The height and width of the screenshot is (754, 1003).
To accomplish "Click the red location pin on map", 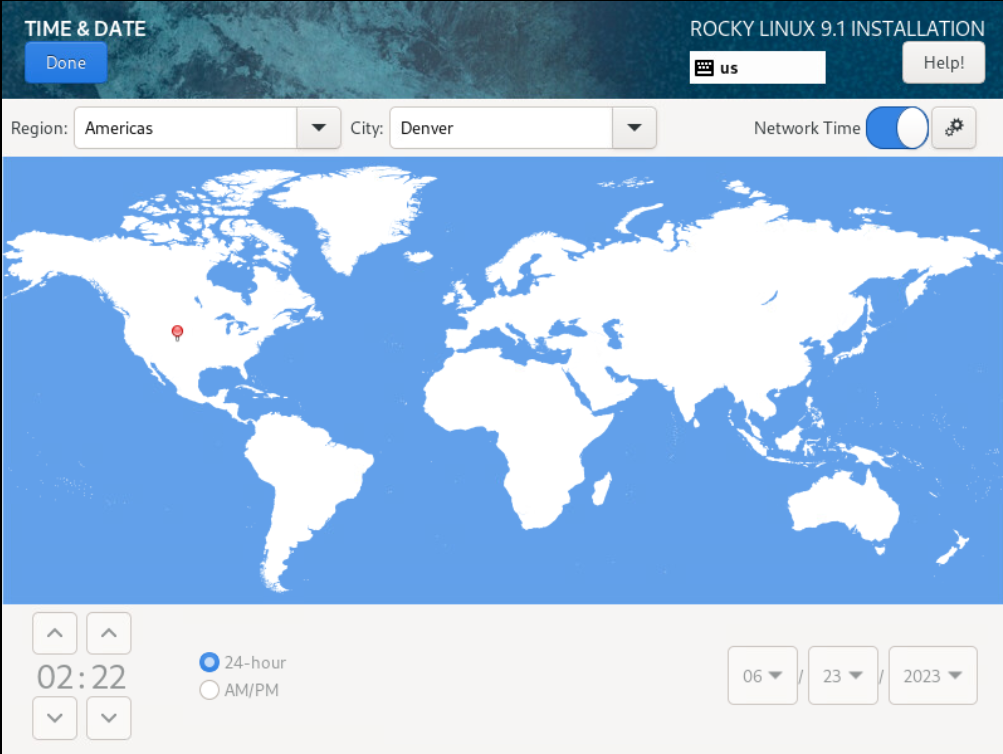I will pos(177,332).
